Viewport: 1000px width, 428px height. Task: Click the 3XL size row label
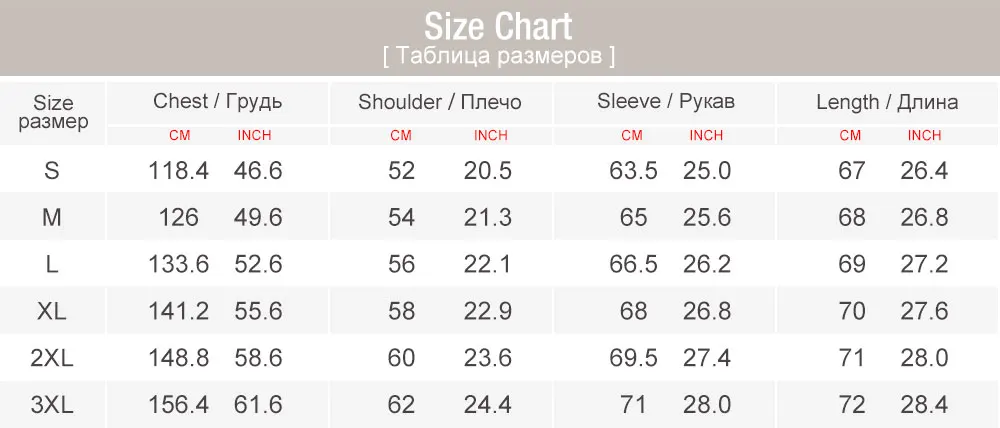point(52,405)
